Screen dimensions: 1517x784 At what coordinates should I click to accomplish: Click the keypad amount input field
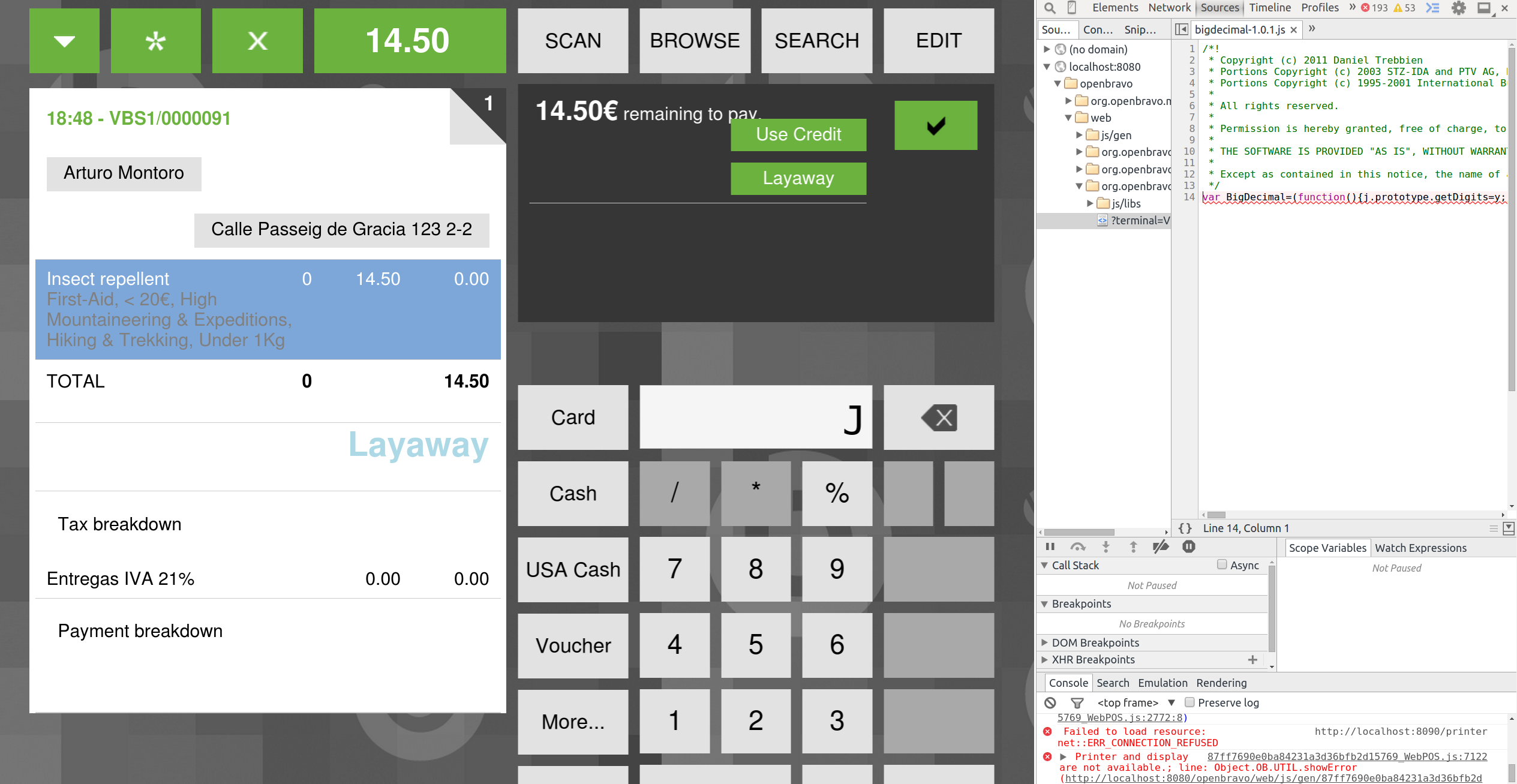click(x=755, y=417)
